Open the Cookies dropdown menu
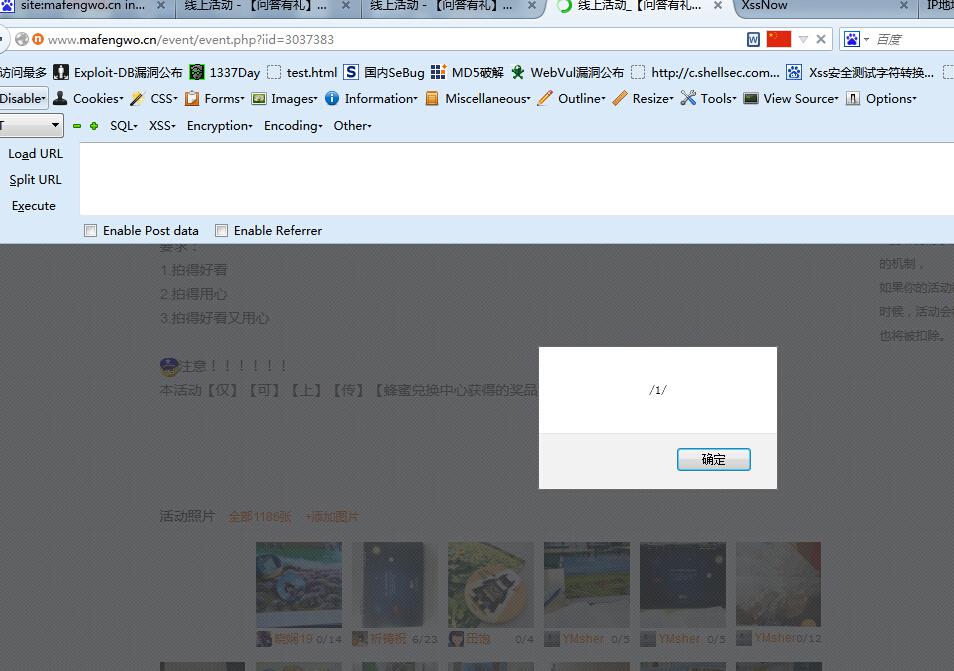This screenshot has height=671, width=954. (98, 99)
